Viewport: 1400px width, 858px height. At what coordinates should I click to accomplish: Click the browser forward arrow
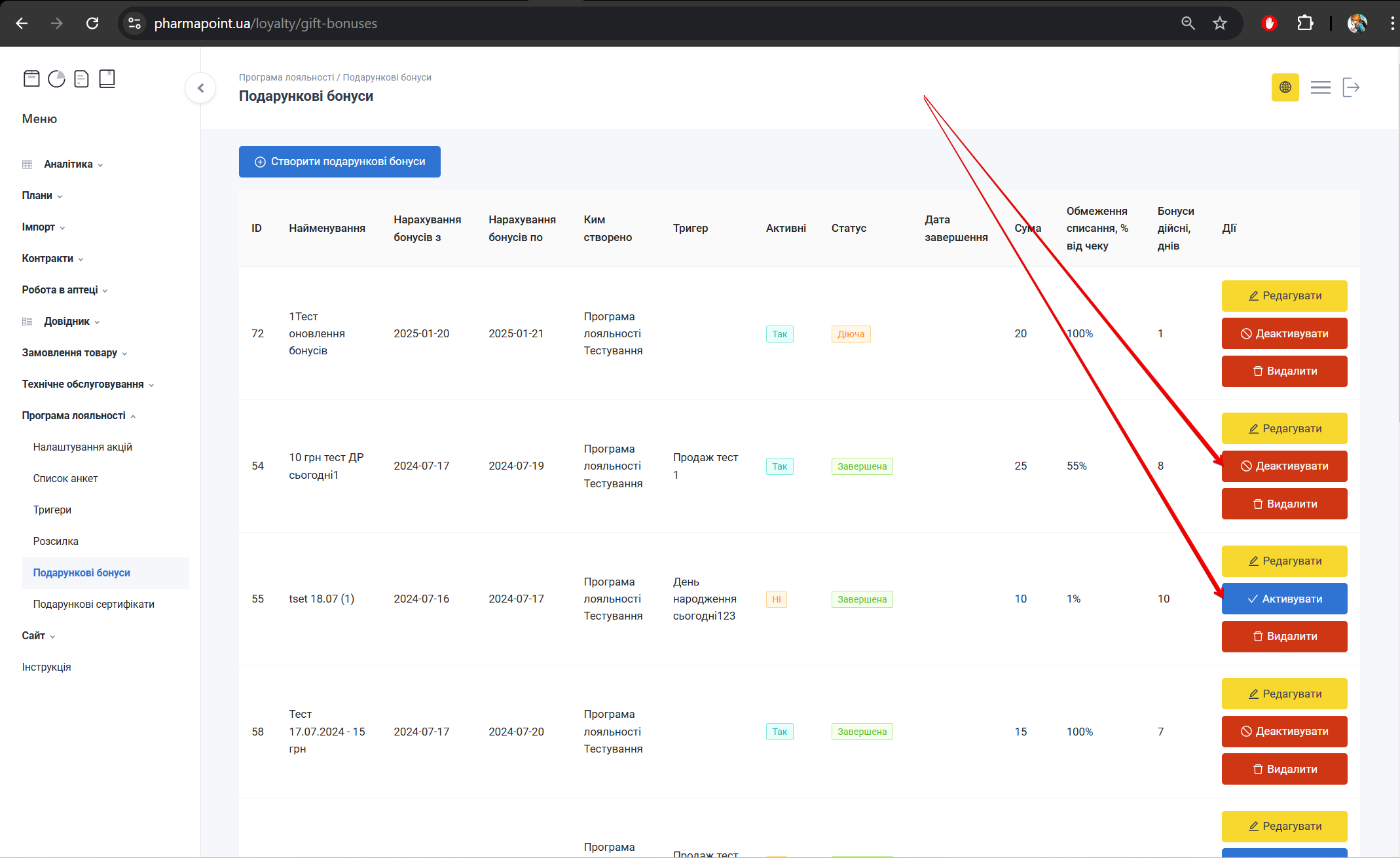click(x=57, y=24)
